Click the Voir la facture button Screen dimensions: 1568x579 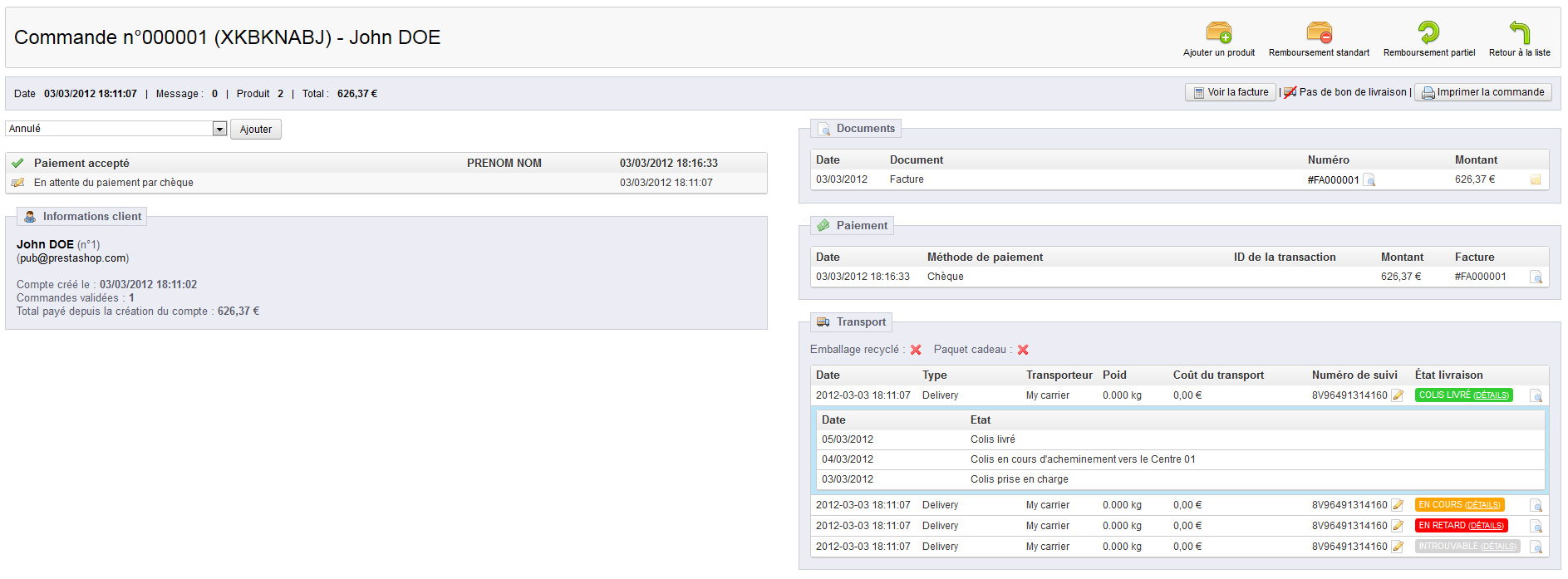tap(1230, 92)
